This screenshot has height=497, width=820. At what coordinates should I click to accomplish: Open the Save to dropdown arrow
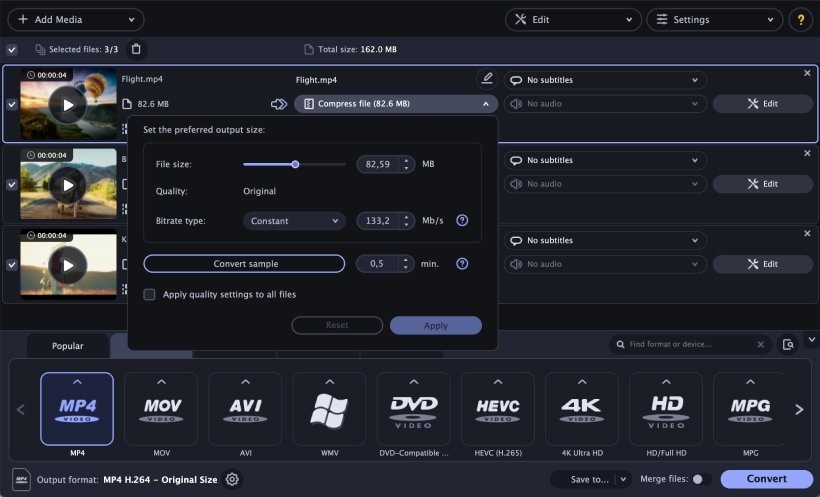pyautogui.click(x=623, y=479)
